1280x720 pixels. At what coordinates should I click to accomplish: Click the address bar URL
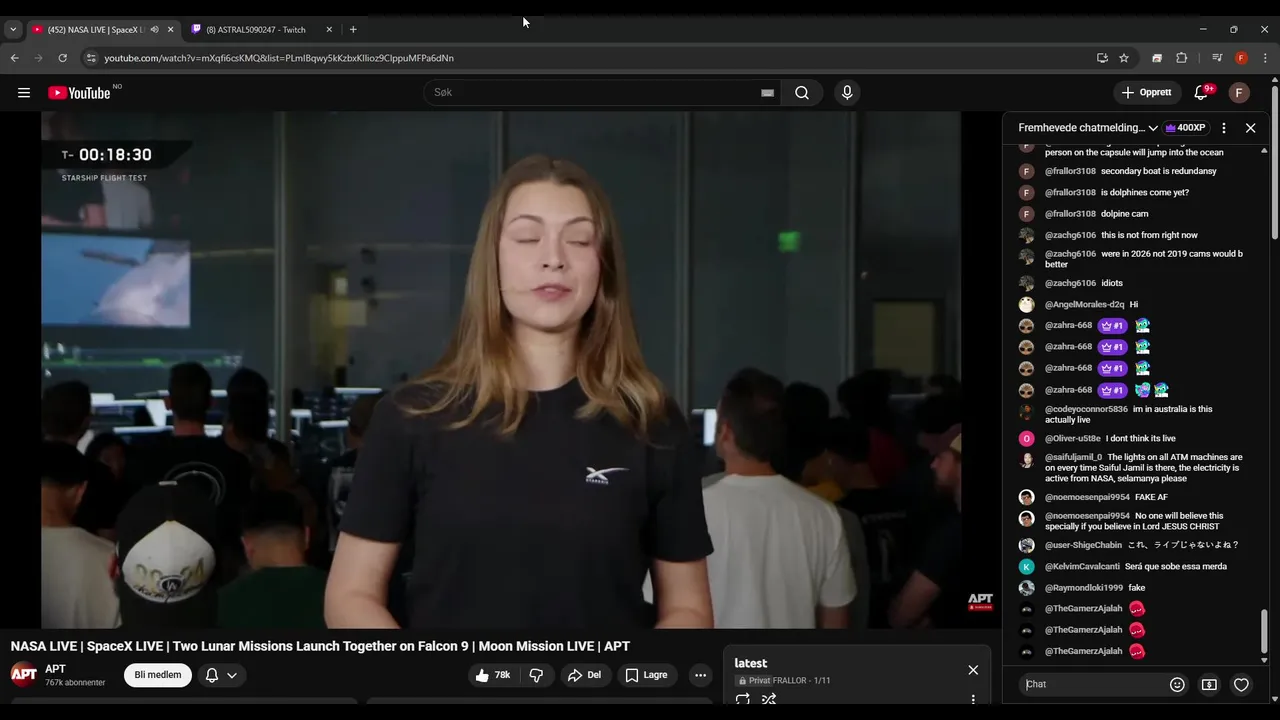pyautogui.click(x=279, y=58)
